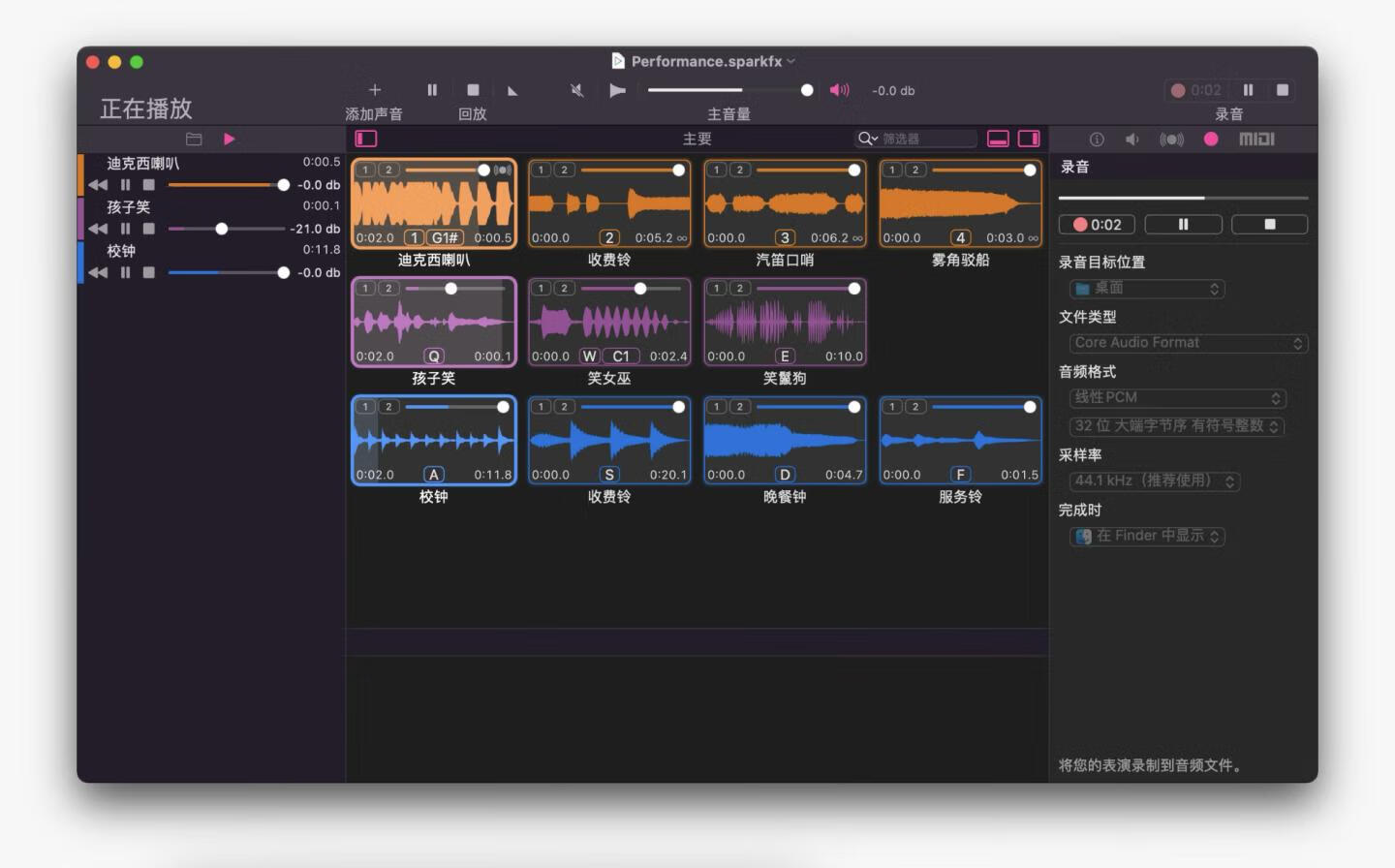1395x868 pixels.
Task: Open the speaker audio tab in the inspector
Action: (1131, 139)
